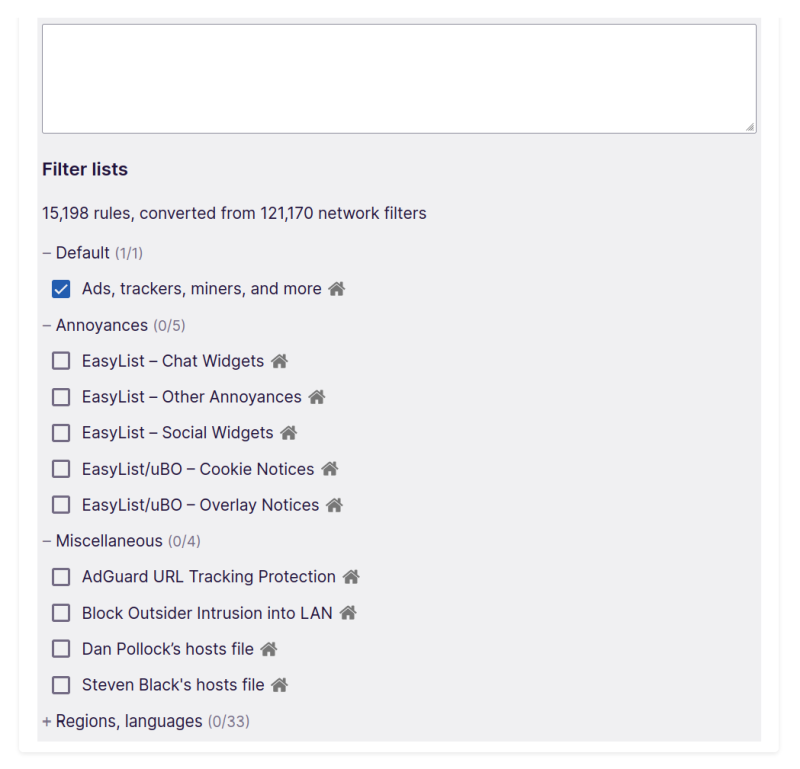Click home icon next to Steven Black's hosts file

pos(278,684)
